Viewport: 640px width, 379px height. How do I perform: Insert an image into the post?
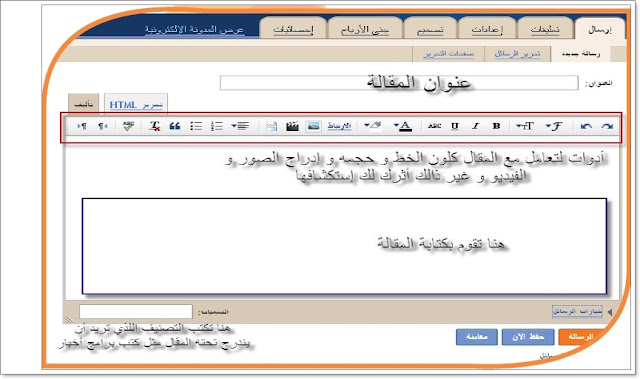click(x=313, y=126)
